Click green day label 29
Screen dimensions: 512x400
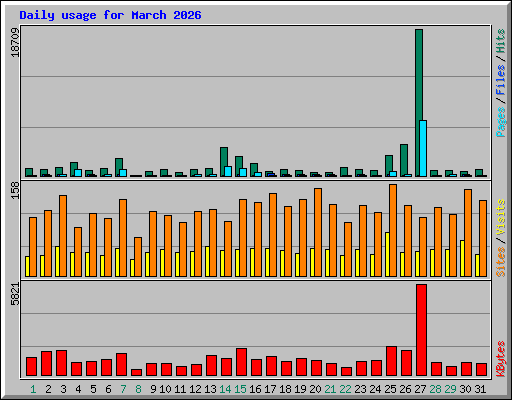[450, 389]
